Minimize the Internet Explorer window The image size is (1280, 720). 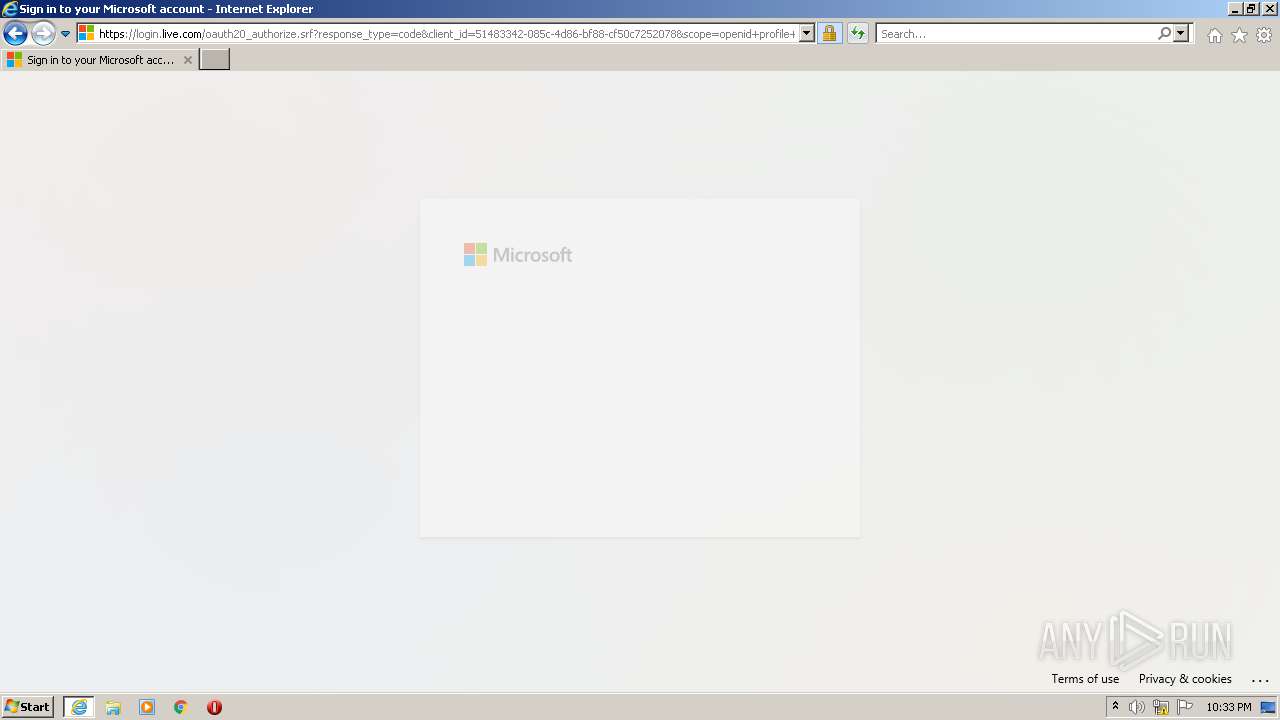(x=1235, y=8)
